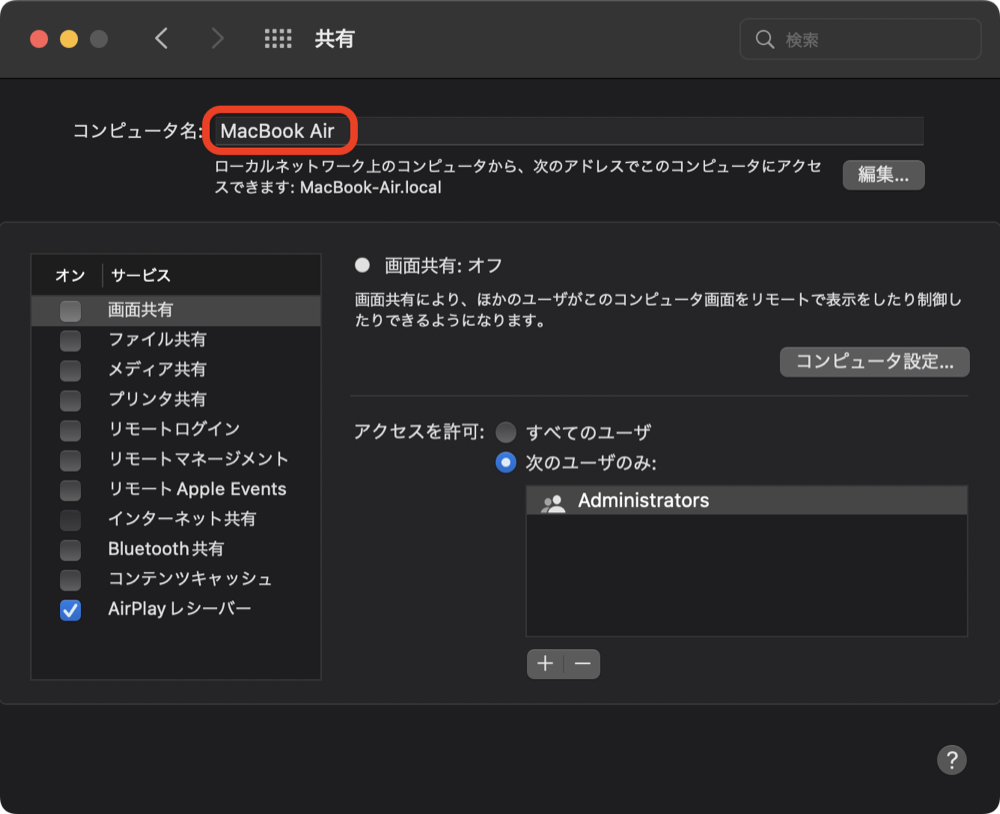Select the 次のユーザのみ radio button
The width and height of the screenshot is (1000, 814).
pos(506,462)
